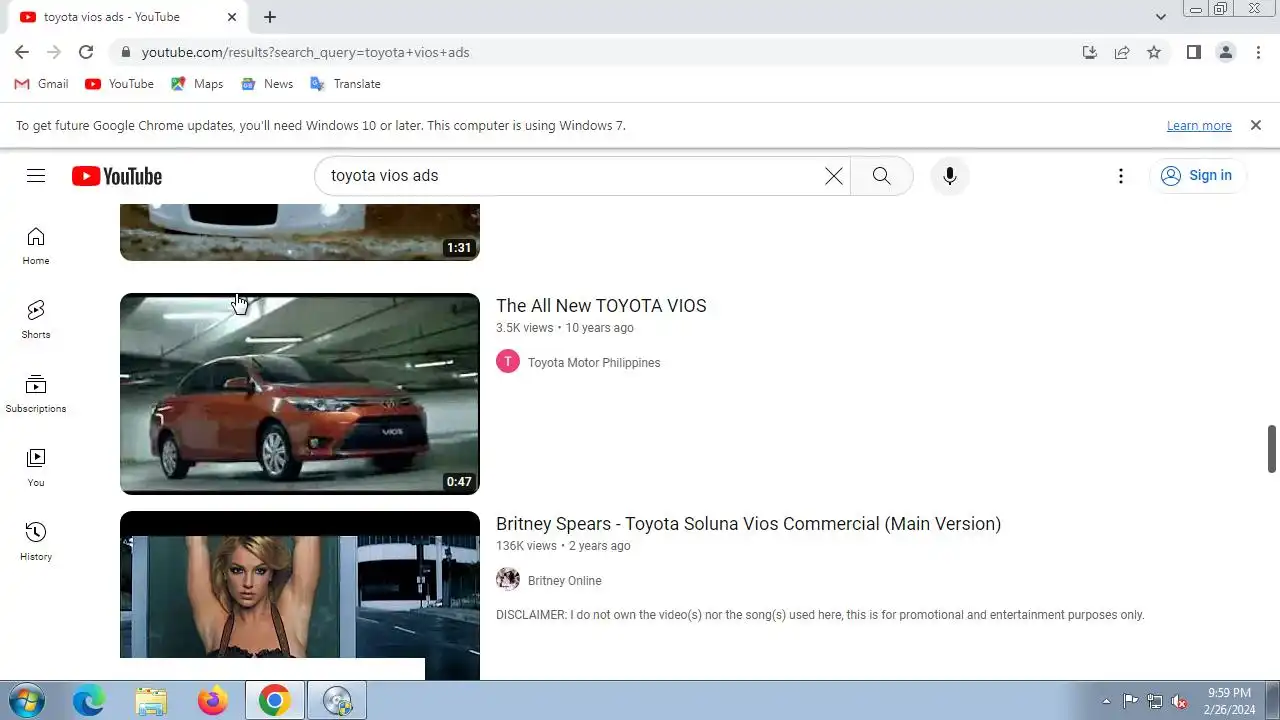Dismiss the Chrome update notification bar
Screen dimensions: 1280x720
tap(1256, 125)
